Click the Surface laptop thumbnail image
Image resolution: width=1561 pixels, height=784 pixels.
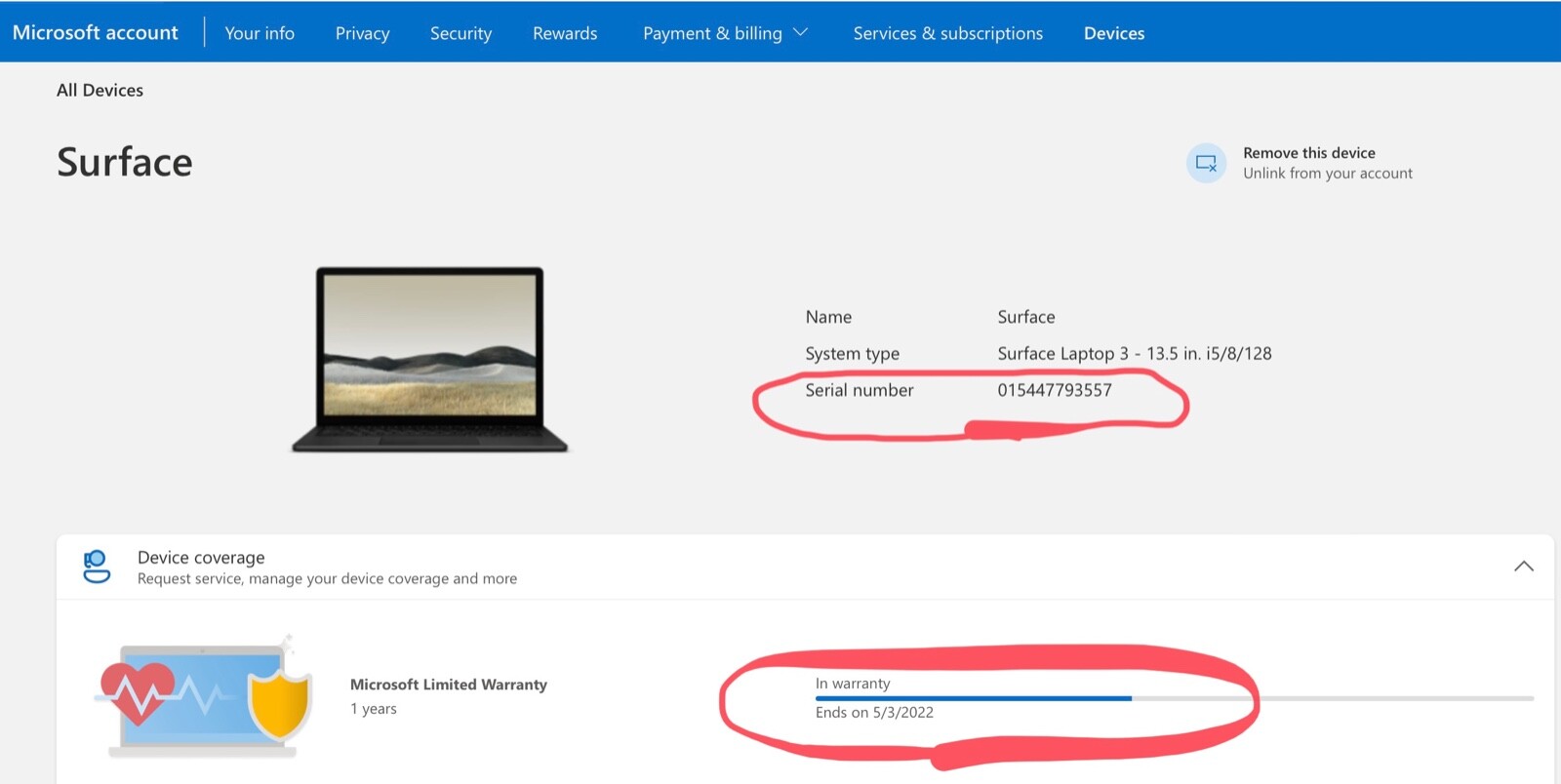(429, 359)
